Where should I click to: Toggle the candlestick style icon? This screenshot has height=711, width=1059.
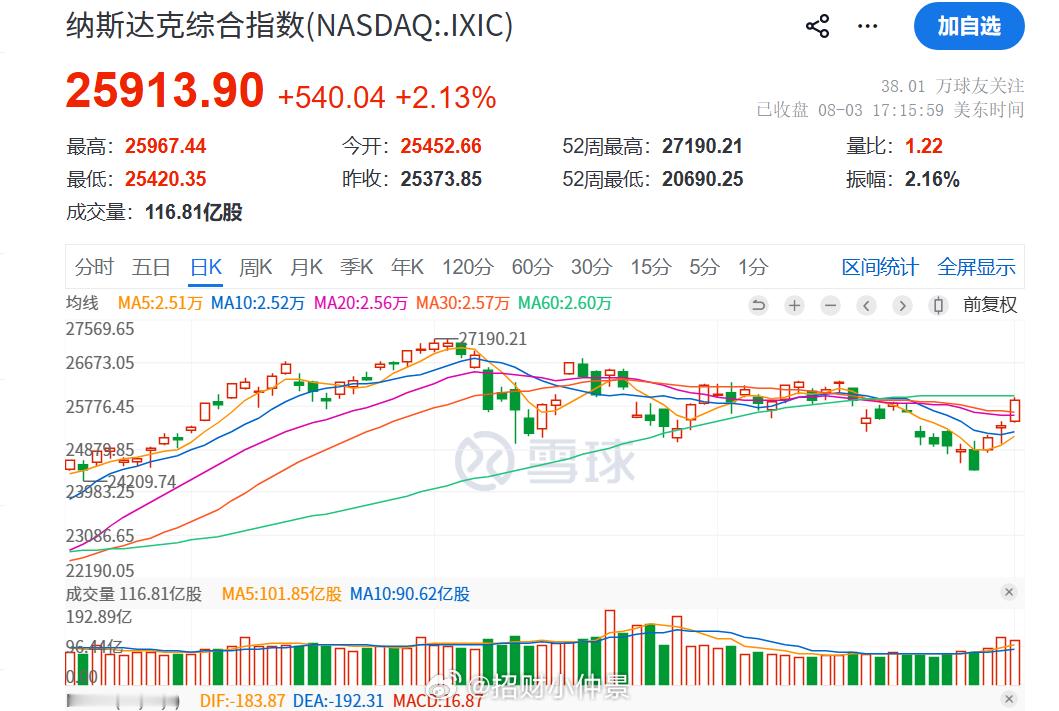click(937, 305)
